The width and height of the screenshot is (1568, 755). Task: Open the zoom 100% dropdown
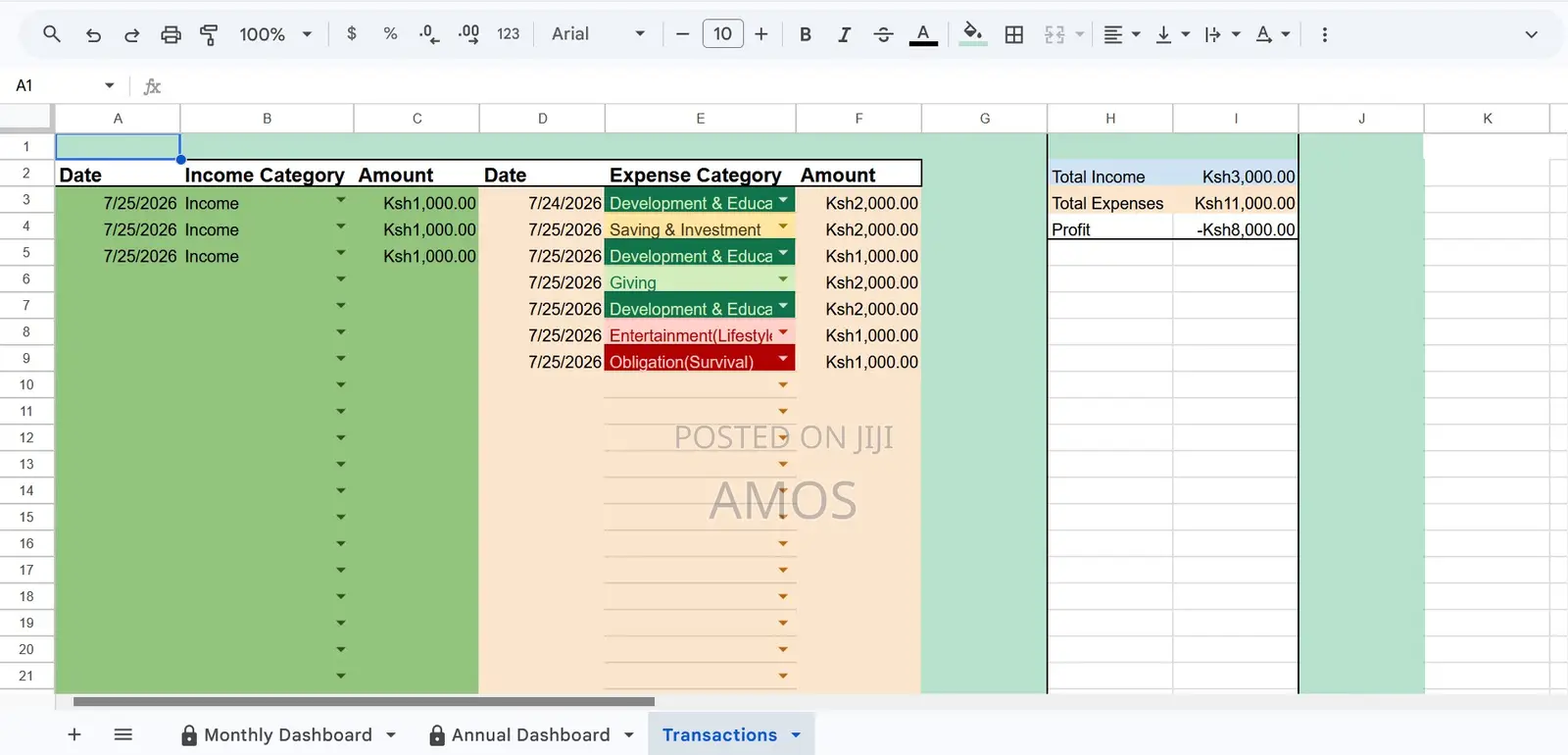coord(275,34)
